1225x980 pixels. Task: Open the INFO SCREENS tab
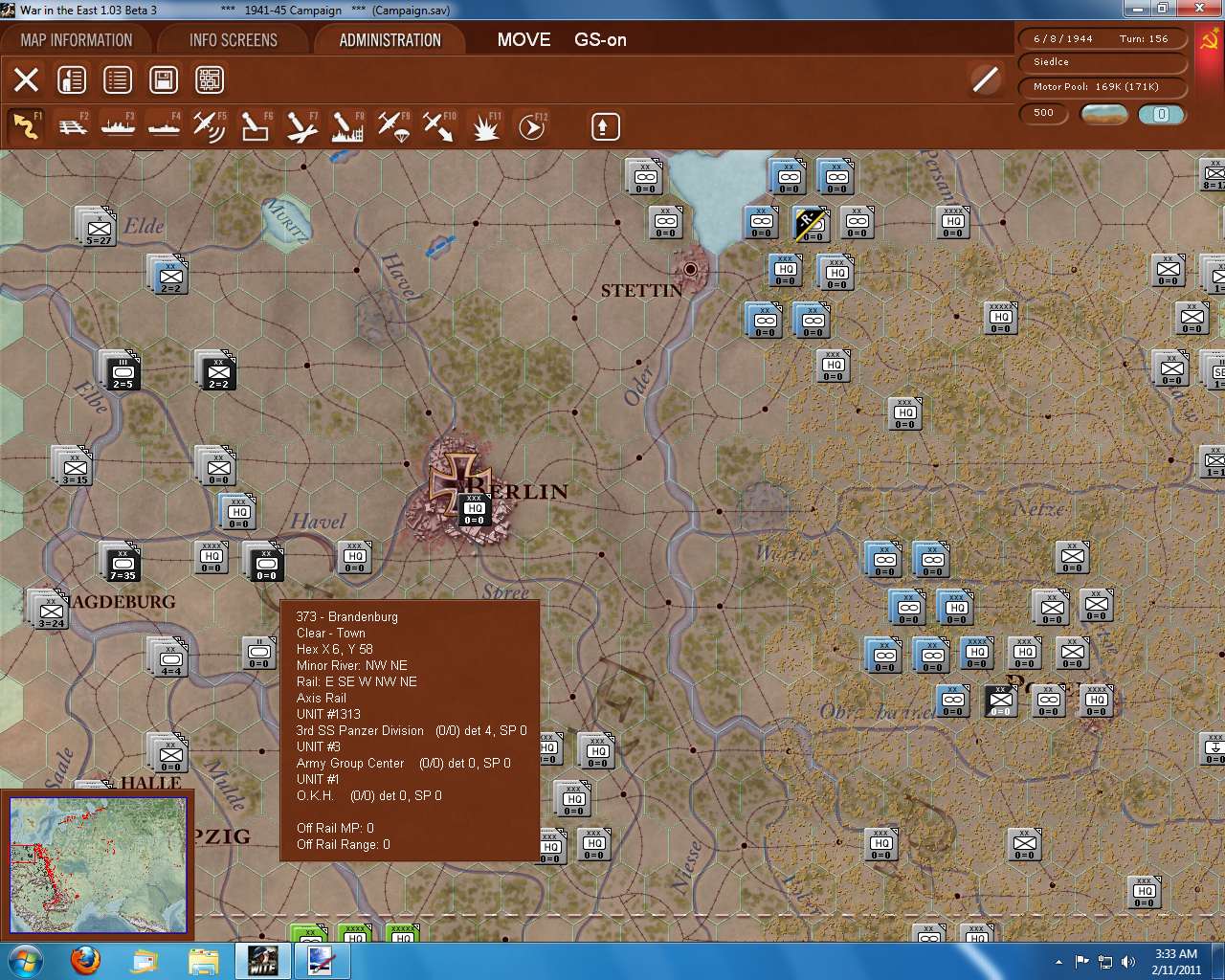(234, 40)
